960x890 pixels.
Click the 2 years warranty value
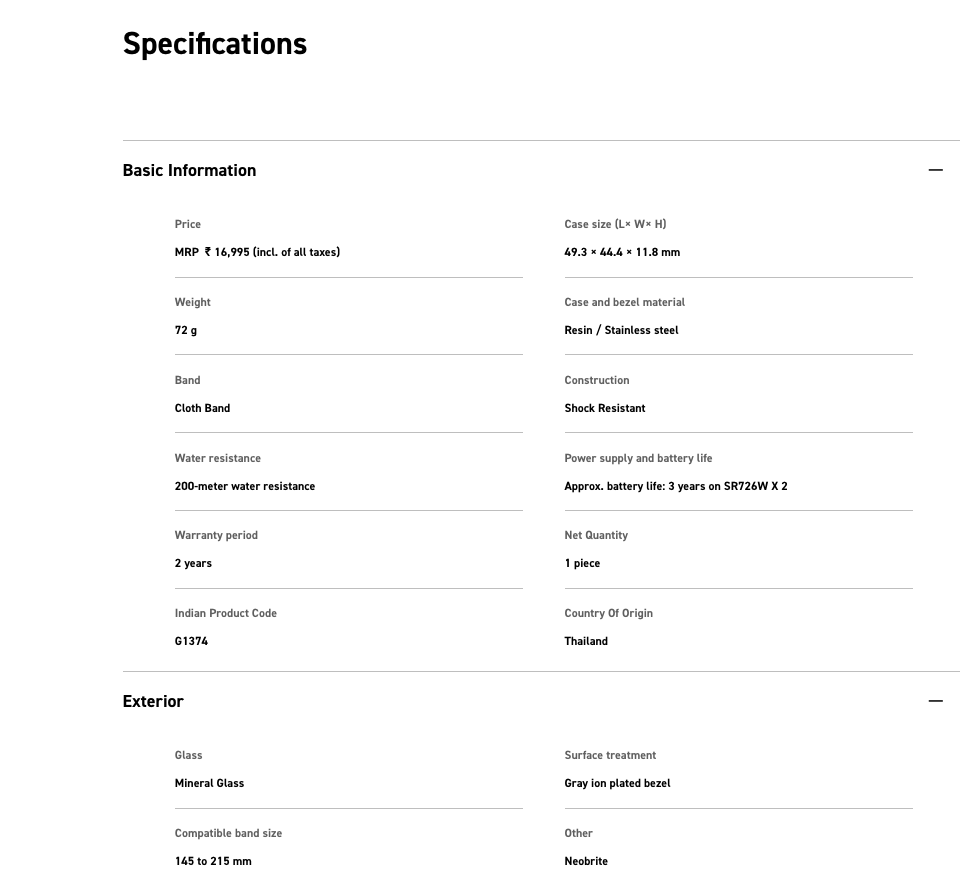(x=193, y=563)
